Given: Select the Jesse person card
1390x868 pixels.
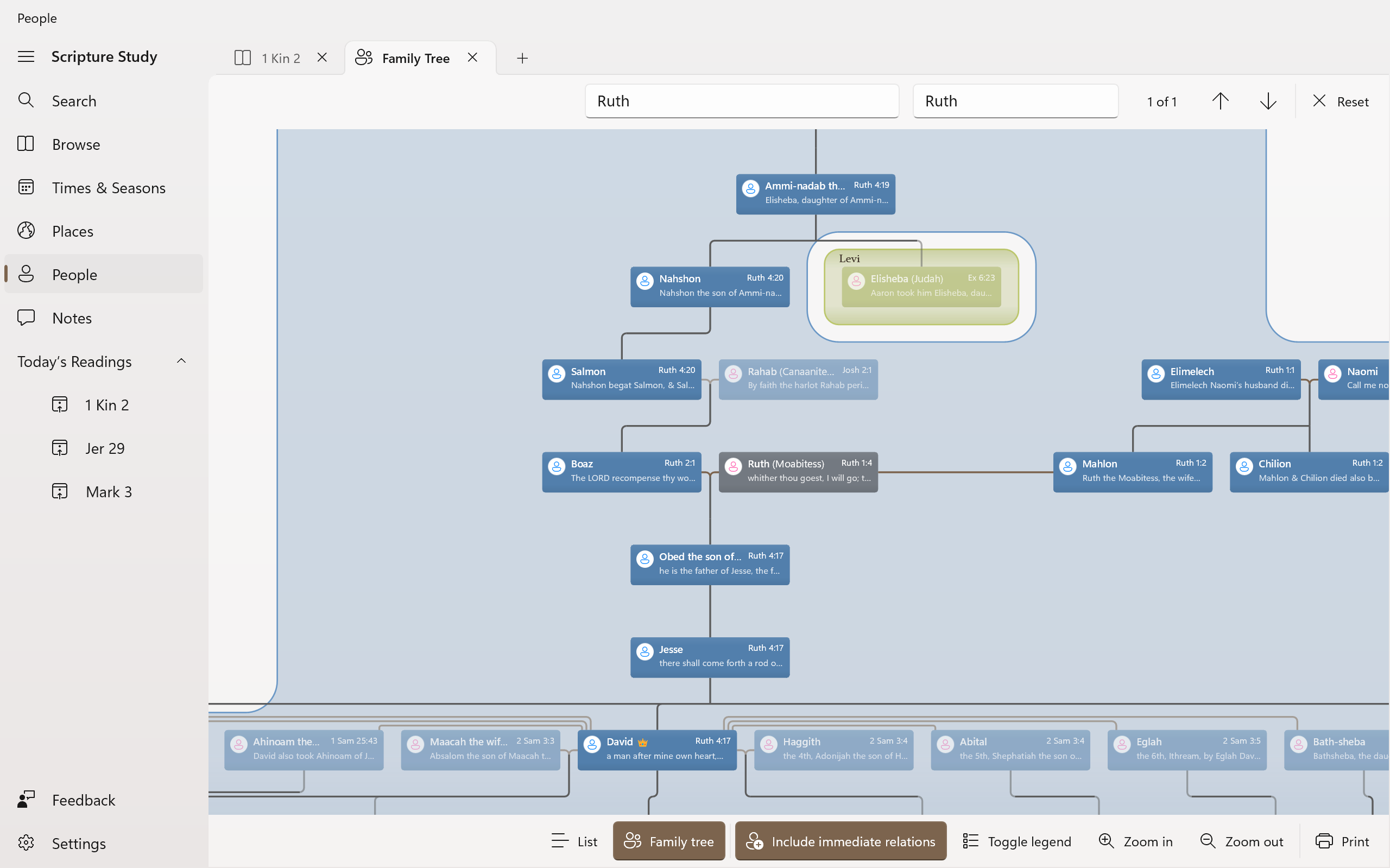Looking at the screenshot, I should pos(710,657).
